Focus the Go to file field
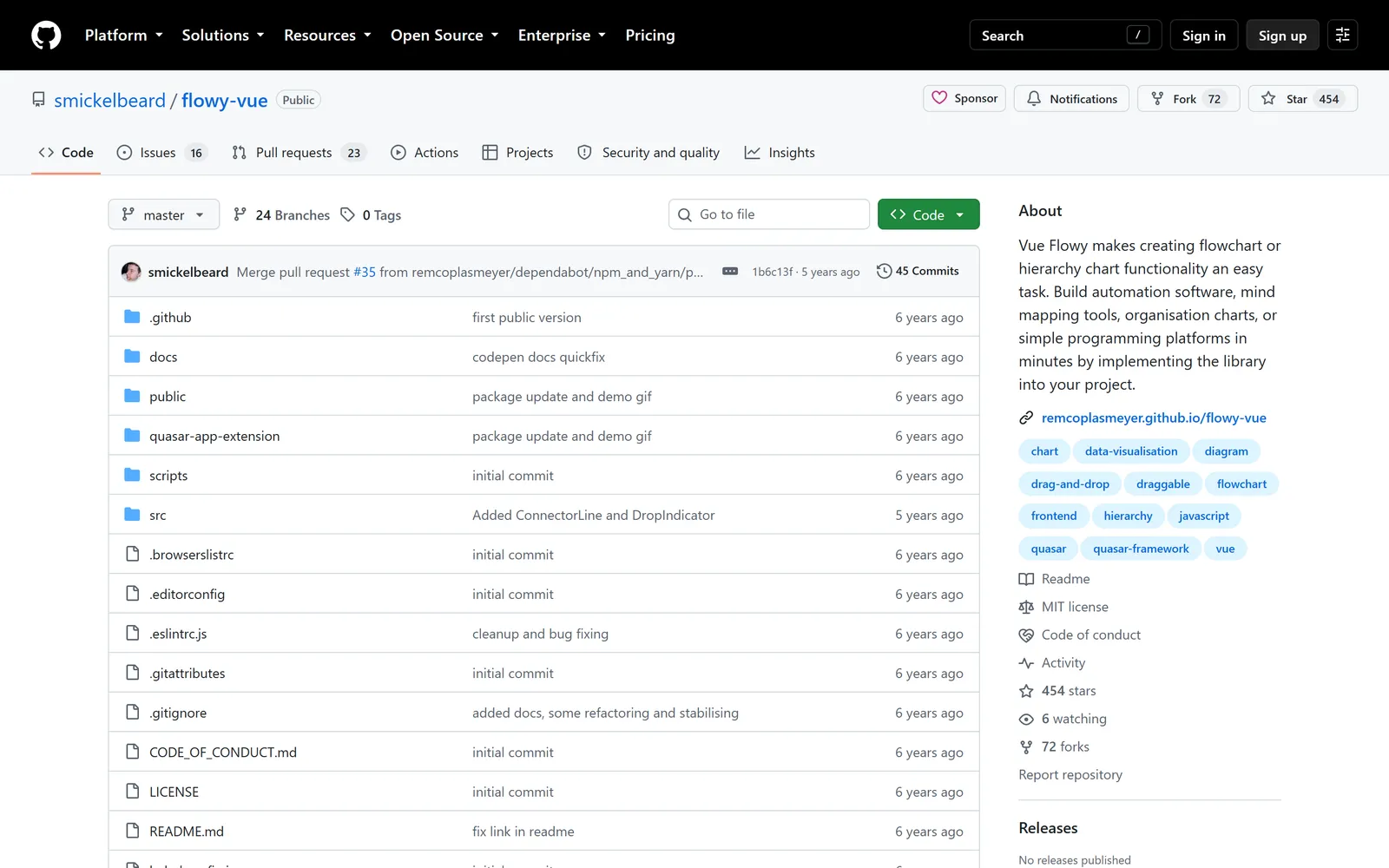Image resolution: width=1389 pixels, height=868 pixels. [x=769, y=214]
